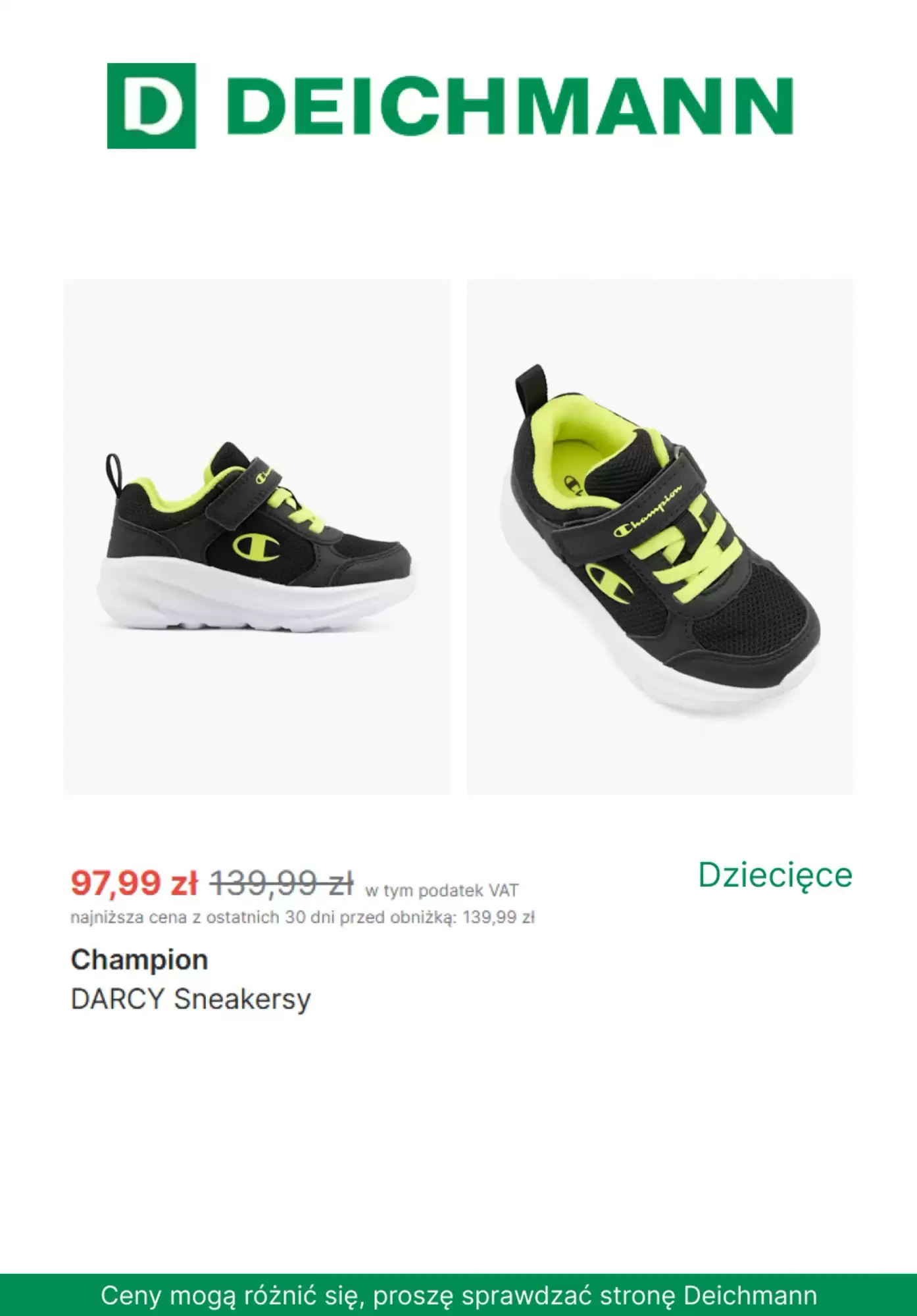Image resolution: width=917 pixels, height=1316 pixels.
Task: Click the crossed-out price 139,99 zł
Action: (282, 883)
